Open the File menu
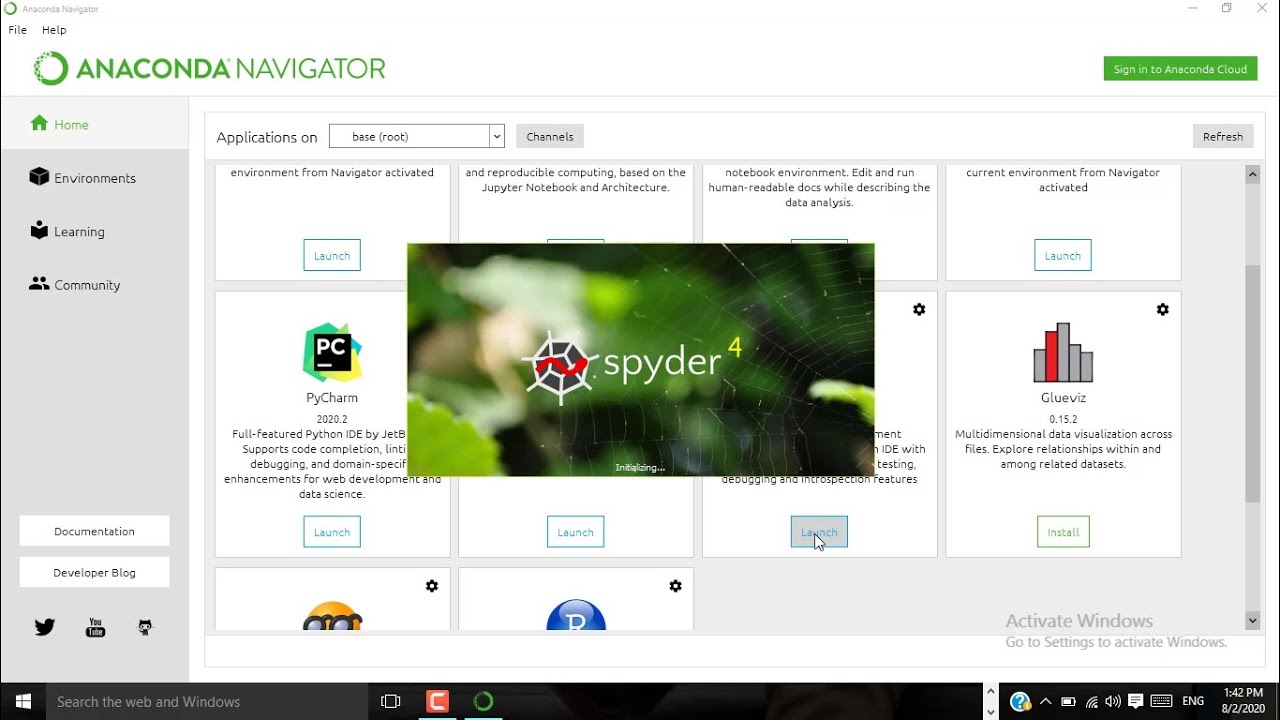The width and height of the screenshot is (1280, 720). (x=18, y=30)
